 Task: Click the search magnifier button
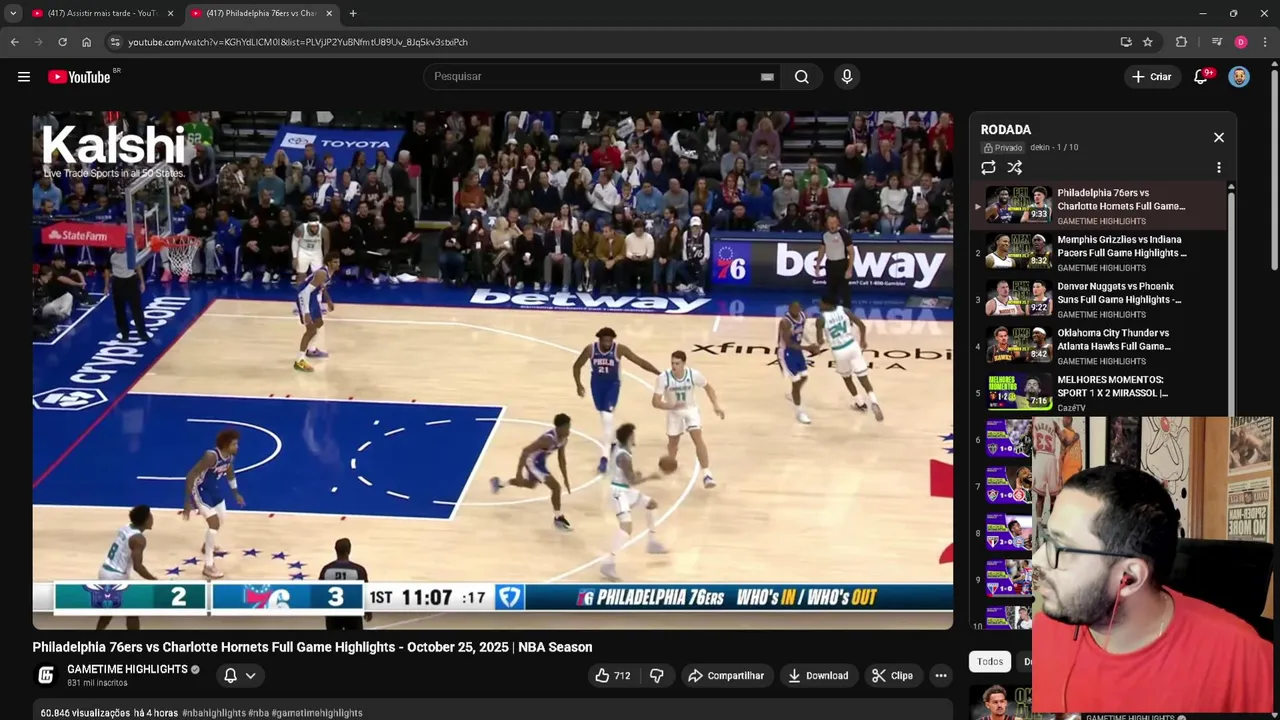click(x=801, y=77)
